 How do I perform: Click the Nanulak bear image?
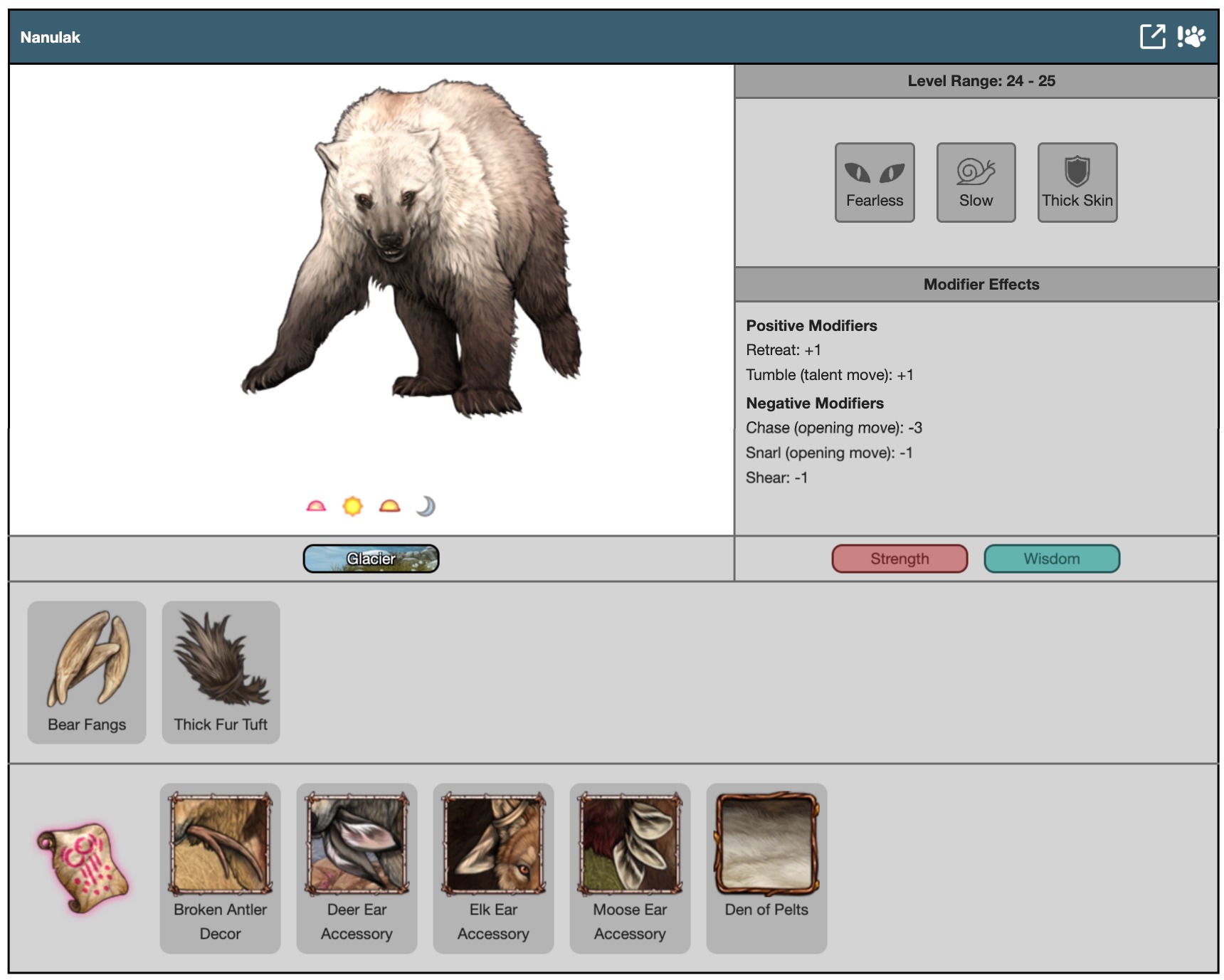coord(413,249)
